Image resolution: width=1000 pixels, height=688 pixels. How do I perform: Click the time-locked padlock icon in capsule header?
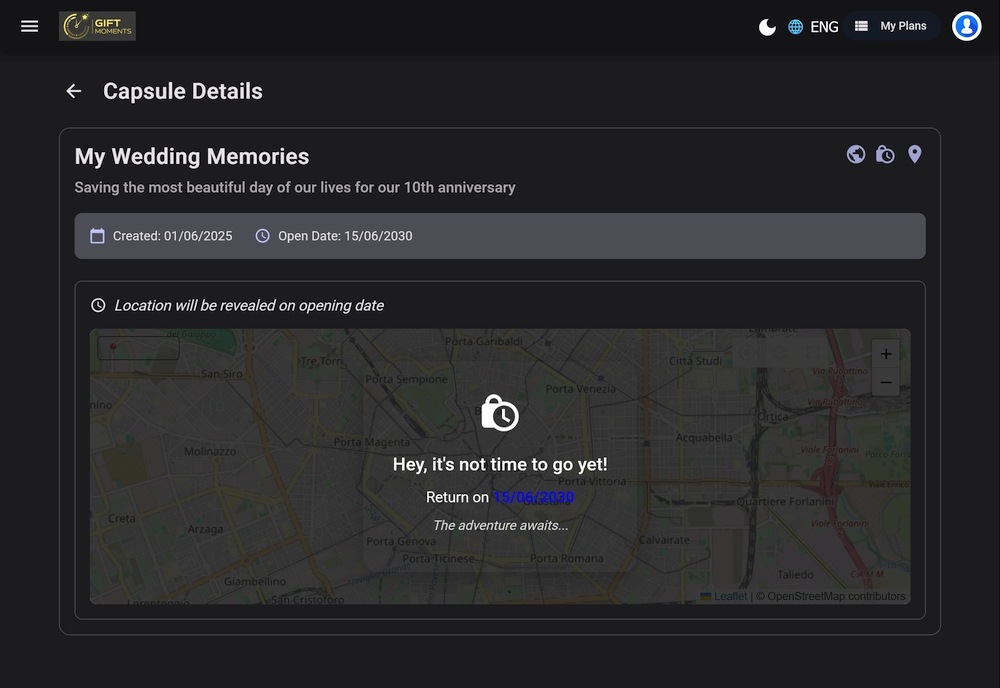click(885, 154)
